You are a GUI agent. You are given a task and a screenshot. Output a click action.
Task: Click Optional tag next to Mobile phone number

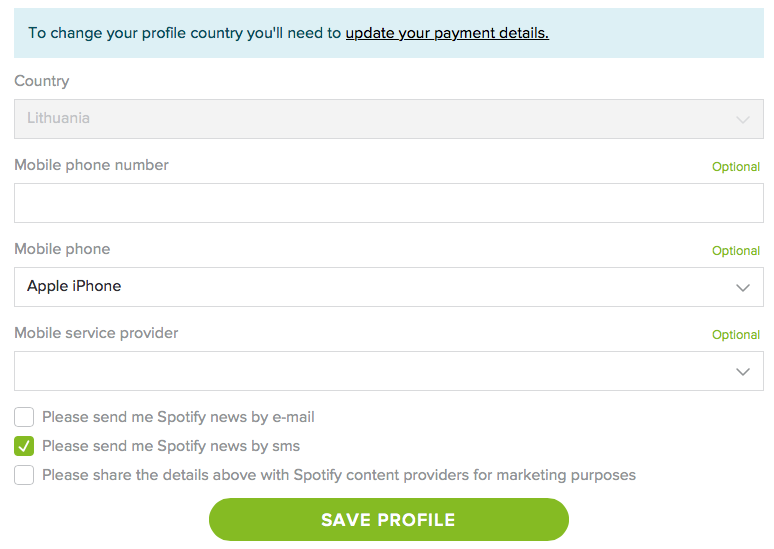[736, 167]
